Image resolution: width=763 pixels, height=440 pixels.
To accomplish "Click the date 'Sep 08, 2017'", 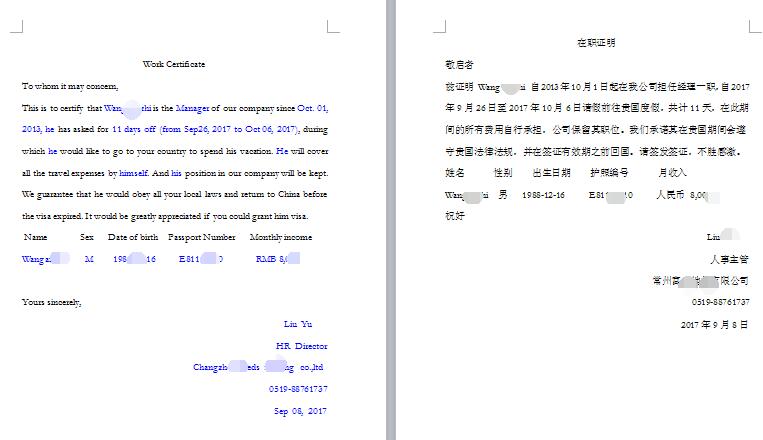I will pyautogui.click(x=300, y=411).
